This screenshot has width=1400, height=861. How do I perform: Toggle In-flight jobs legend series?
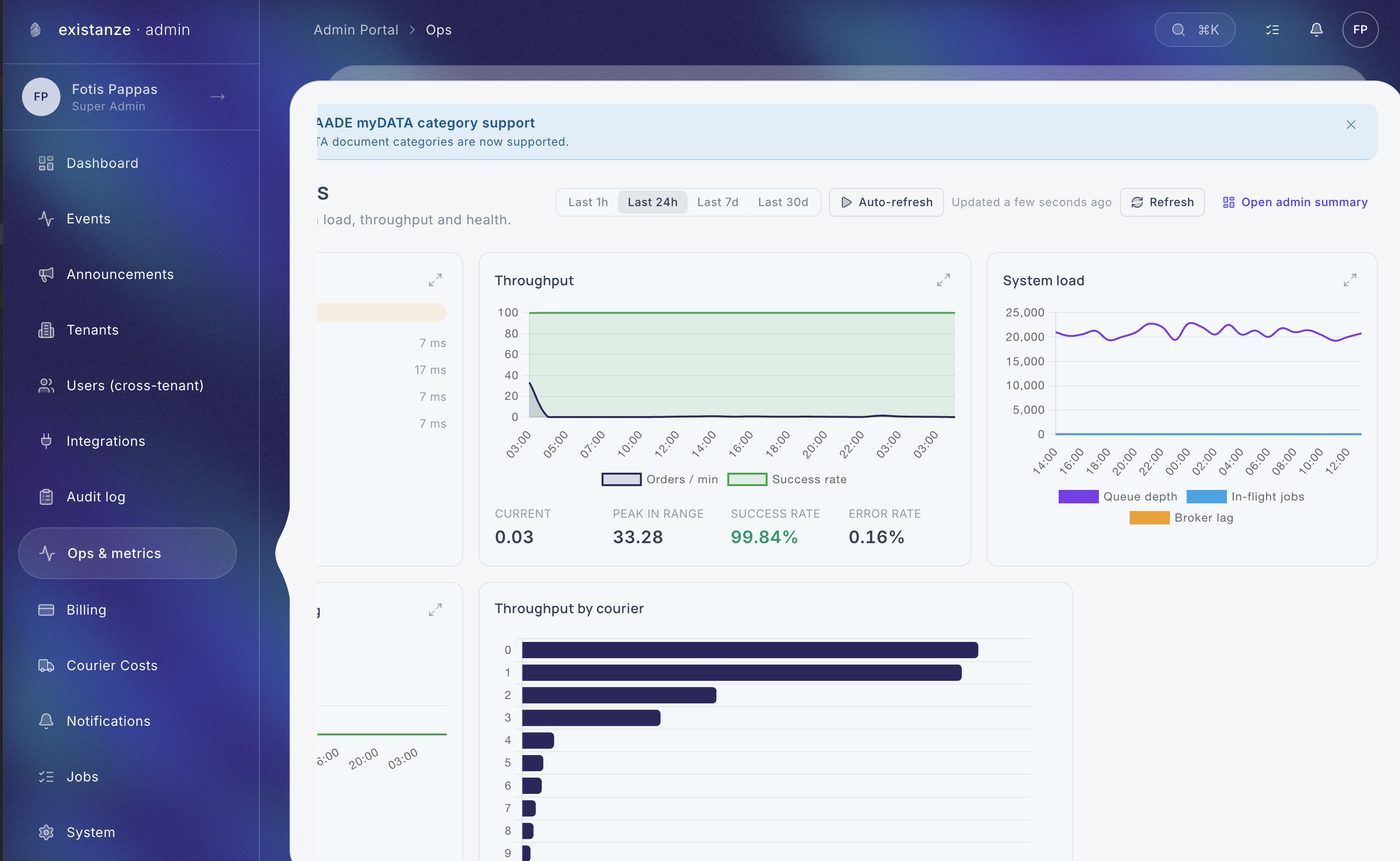(x=1245, y=497)
